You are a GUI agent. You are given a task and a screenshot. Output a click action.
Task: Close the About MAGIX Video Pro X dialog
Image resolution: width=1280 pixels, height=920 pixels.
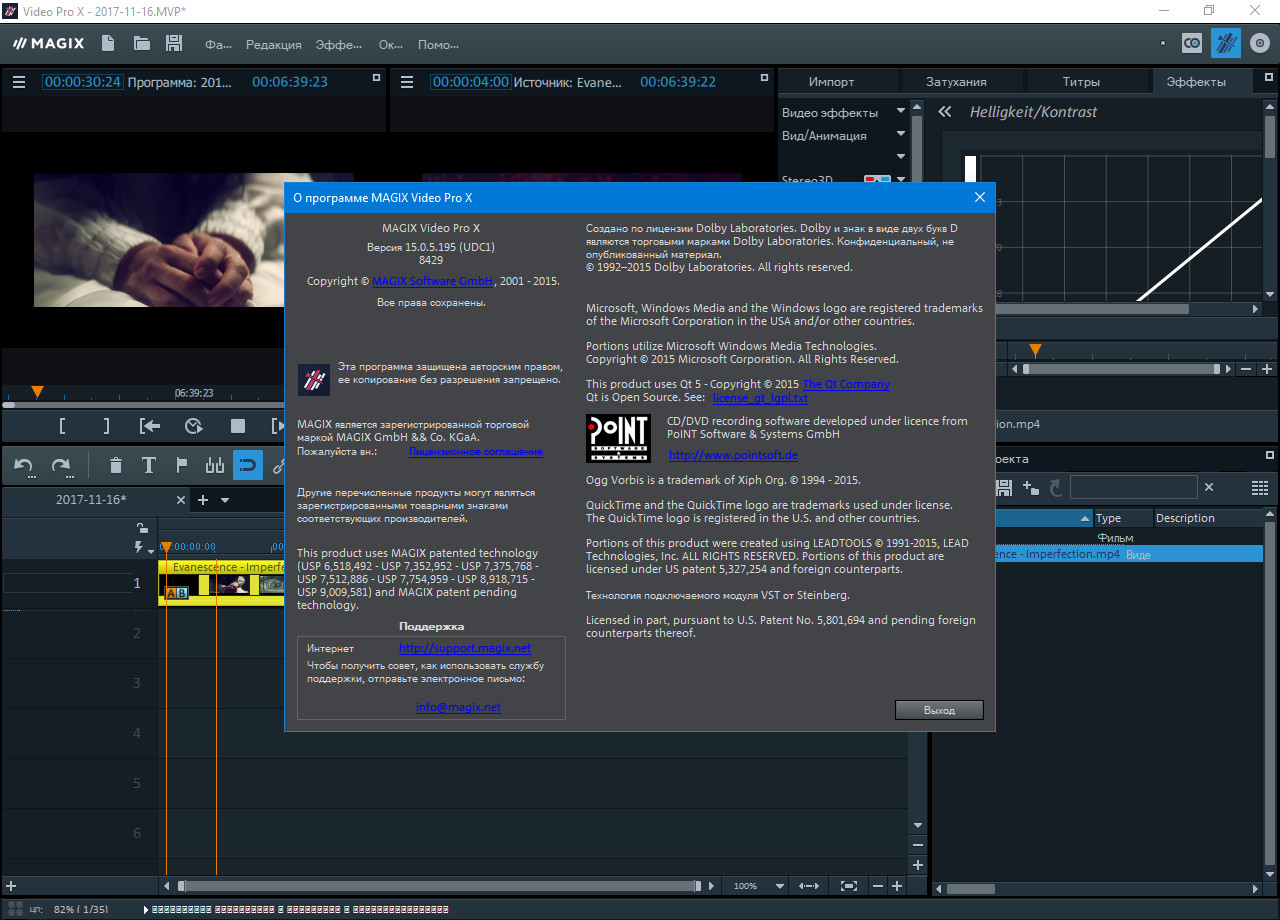coord(980,198)
